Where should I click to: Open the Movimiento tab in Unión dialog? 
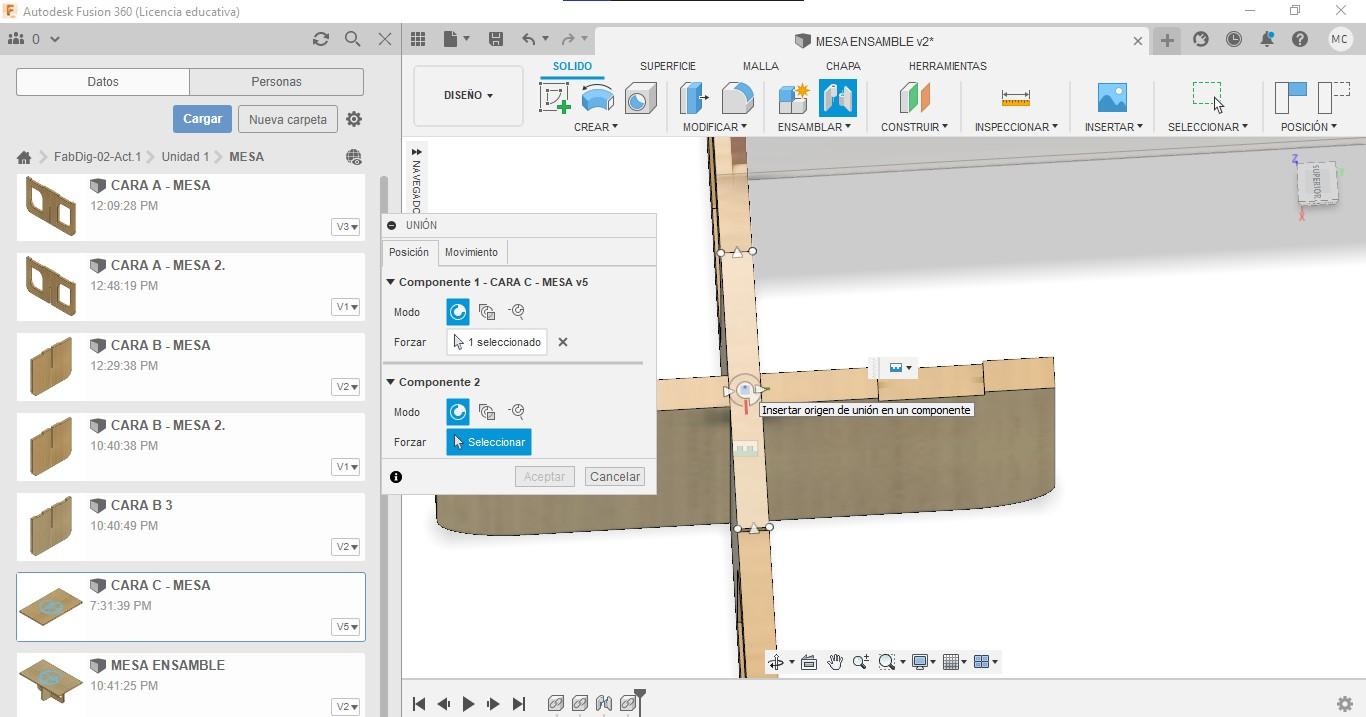click(x=471, y=252)
